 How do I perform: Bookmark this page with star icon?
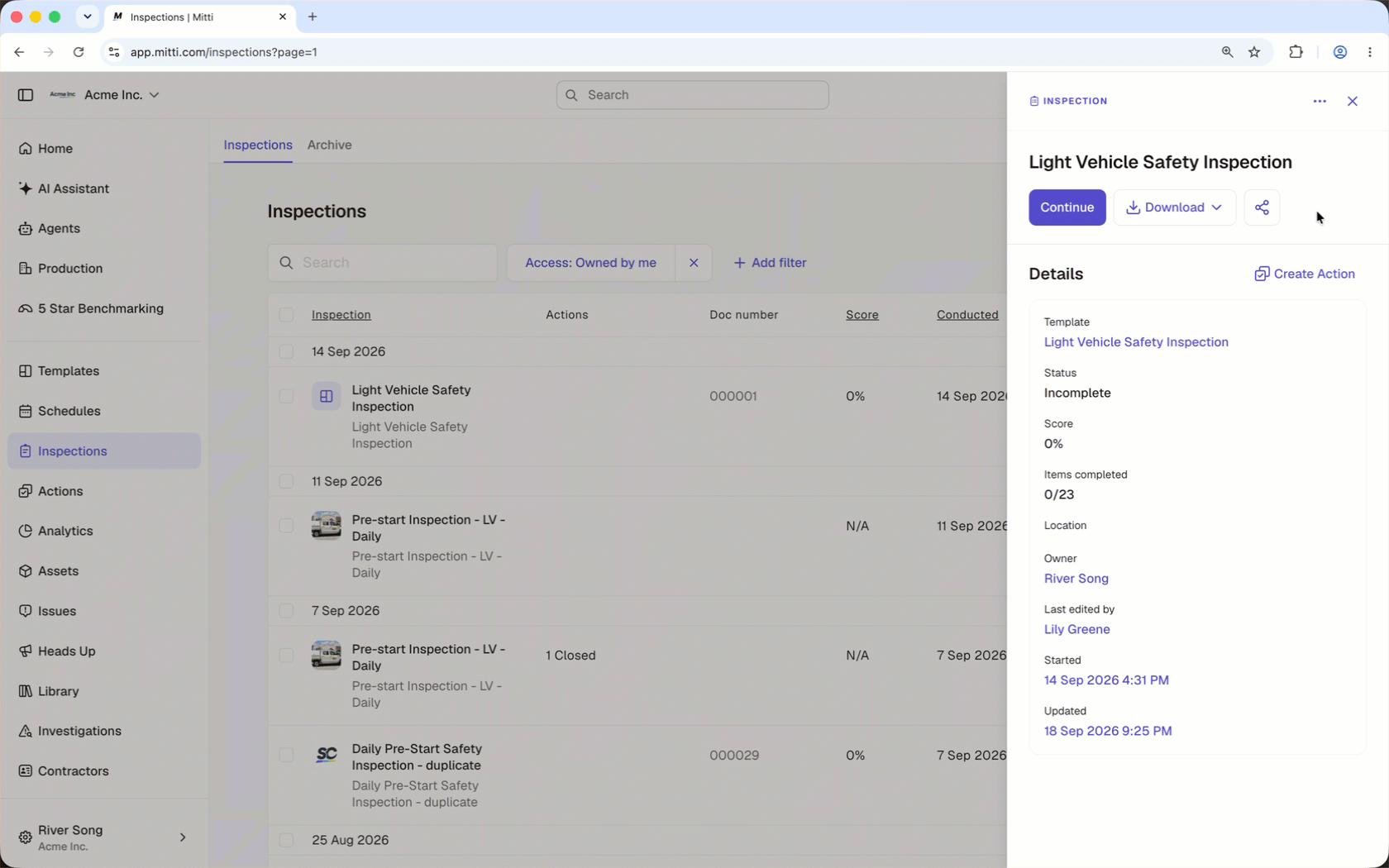1254,52
